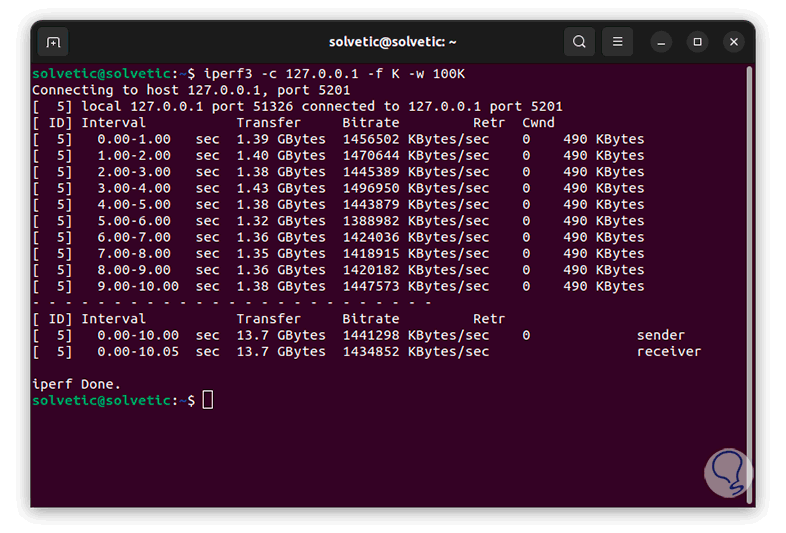Click summary bitrate 1434852 KBytes/sec
The image size is (786, 533).
pos(416,352)
